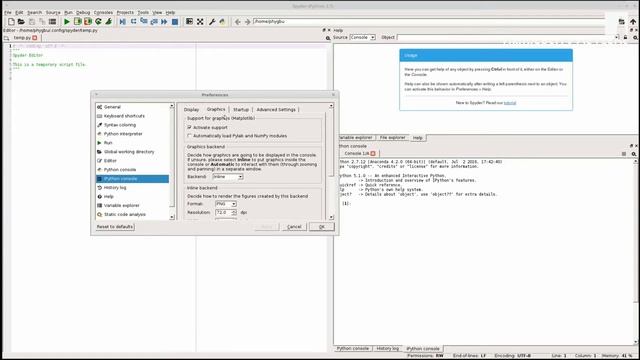The width and height of the screenshot is (640, 360).
Task: Click Step Into debug icon
Action: 144,22
